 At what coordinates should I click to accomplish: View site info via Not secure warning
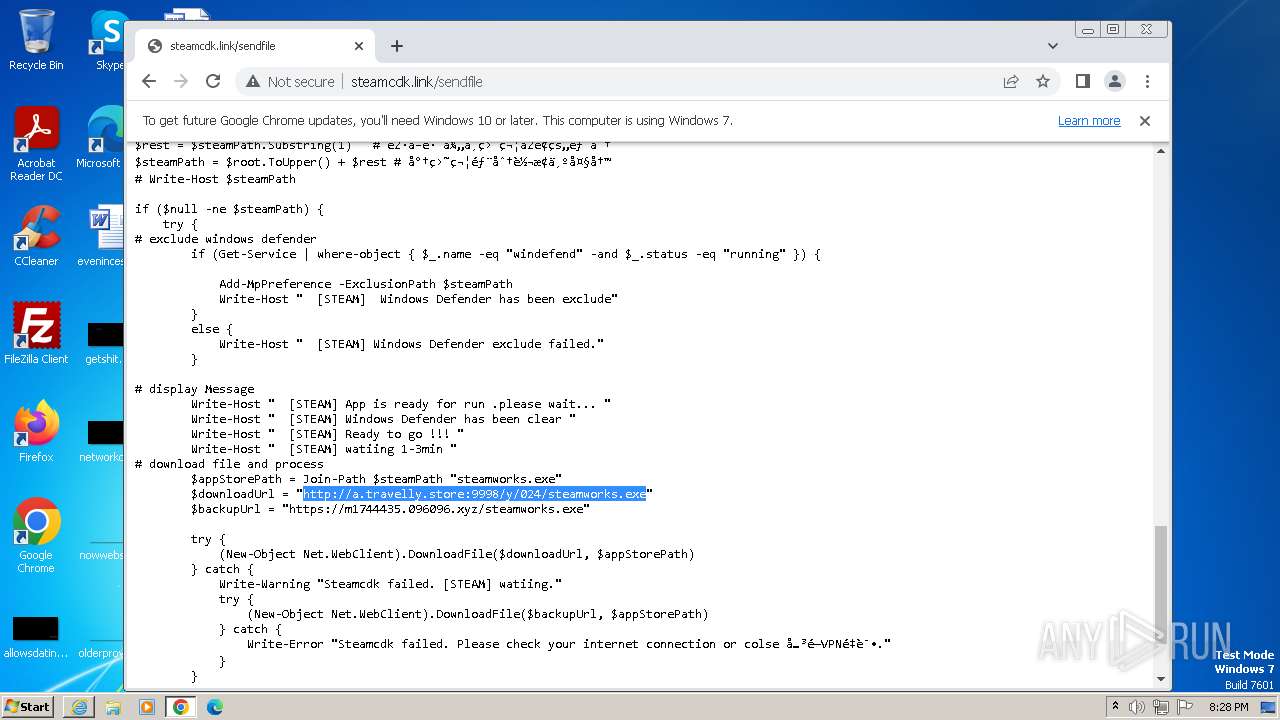click(x=289, y=82)
